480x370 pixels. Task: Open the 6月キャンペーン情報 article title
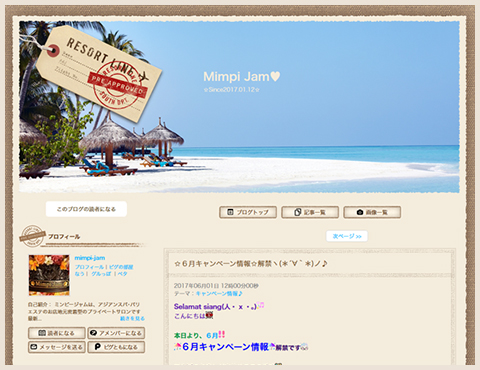251,263
